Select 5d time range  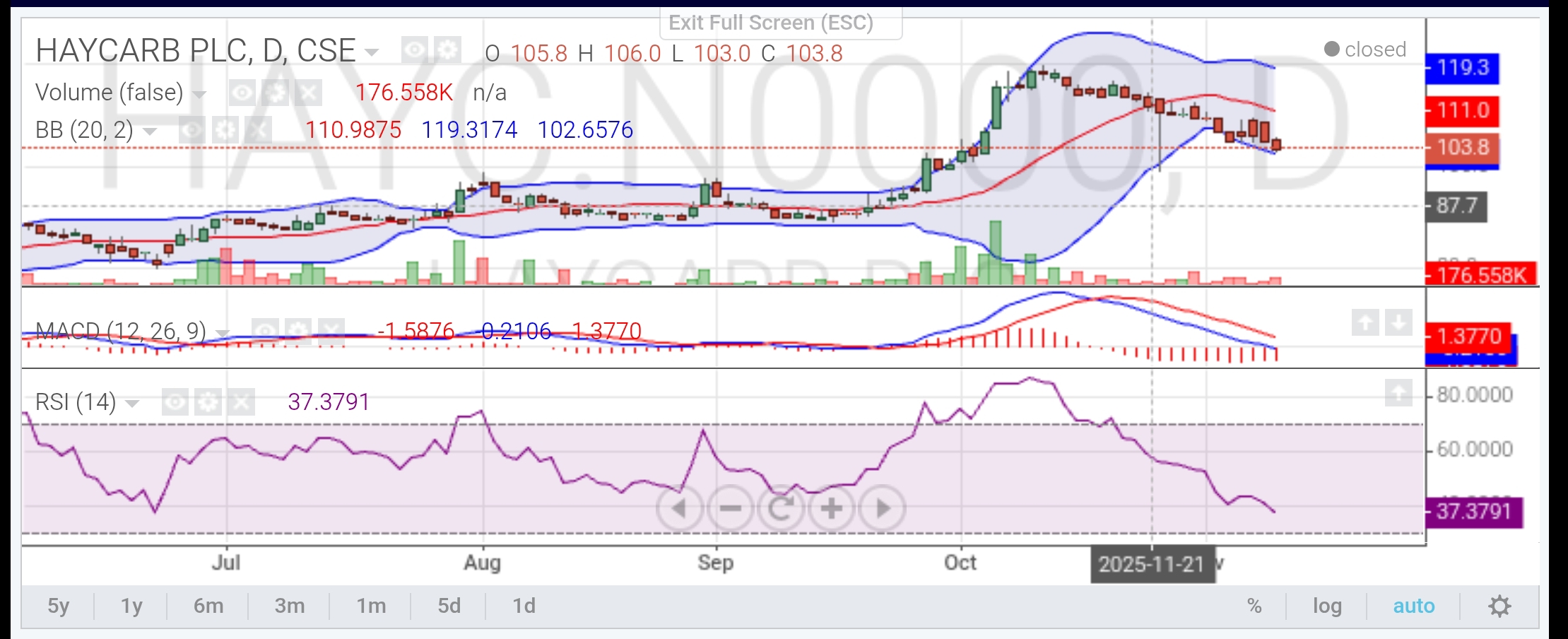click(x=449, y=606)
